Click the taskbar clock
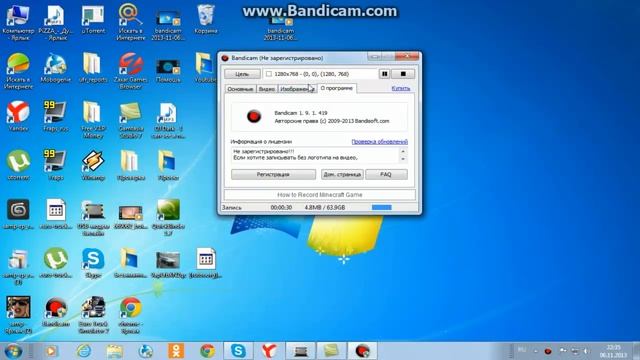640x360 pixels. coord(613,351)
